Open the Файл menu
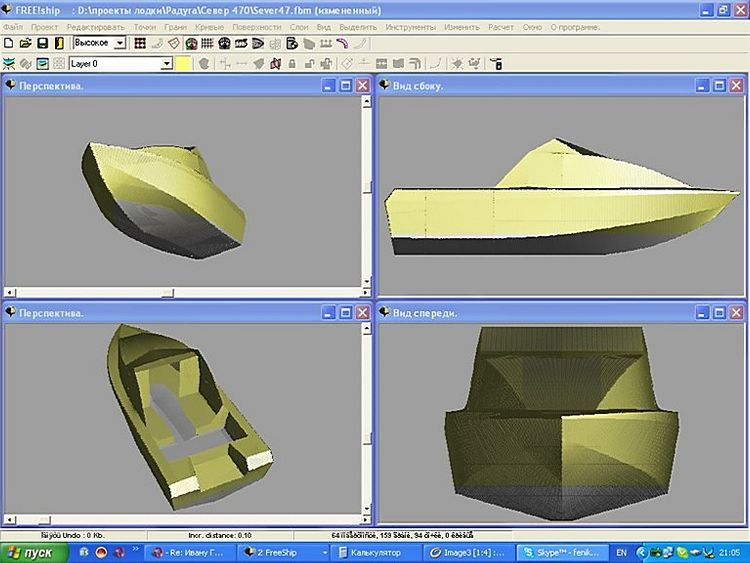 click(12, 27)
